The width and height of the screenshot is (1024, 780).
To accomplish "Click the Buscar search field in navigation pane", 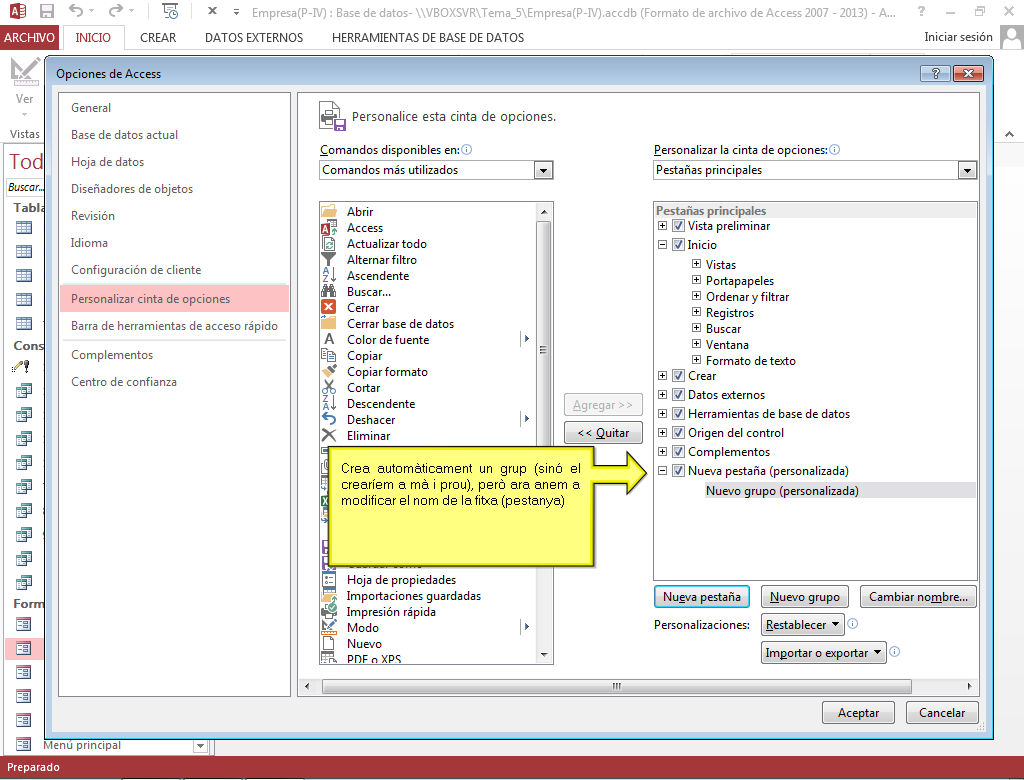I will [x=25, y=187].
